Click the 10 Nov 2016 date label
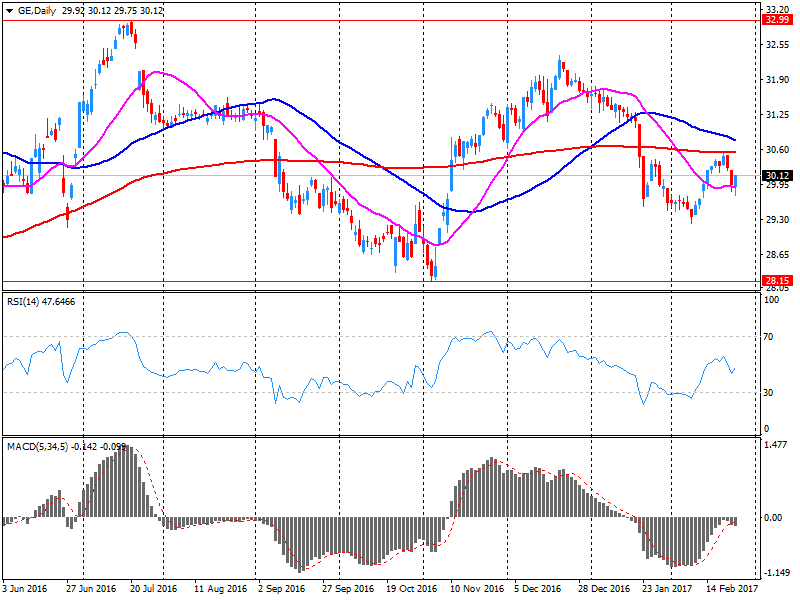 [475, 590]
